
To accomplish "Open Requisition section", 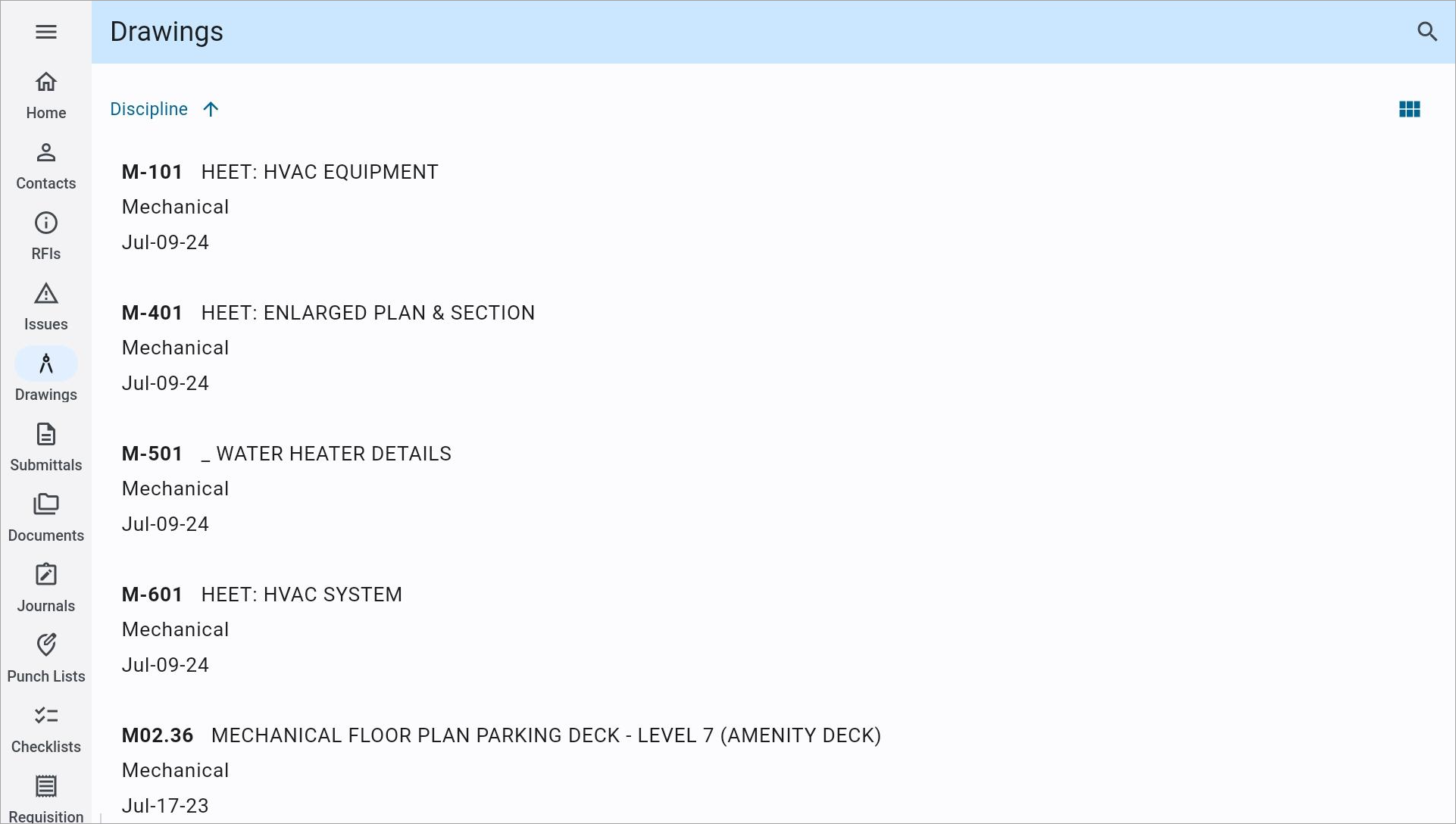I will click(46, 798).
